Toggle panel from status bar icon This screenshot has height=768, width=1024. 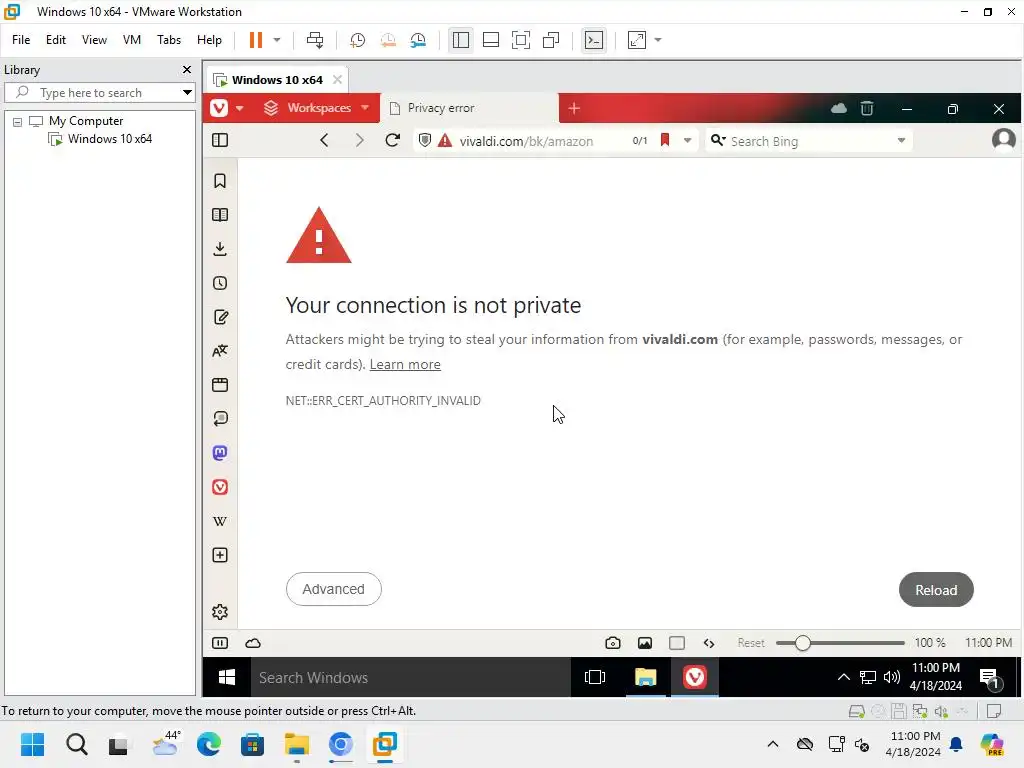click(220, 643)
